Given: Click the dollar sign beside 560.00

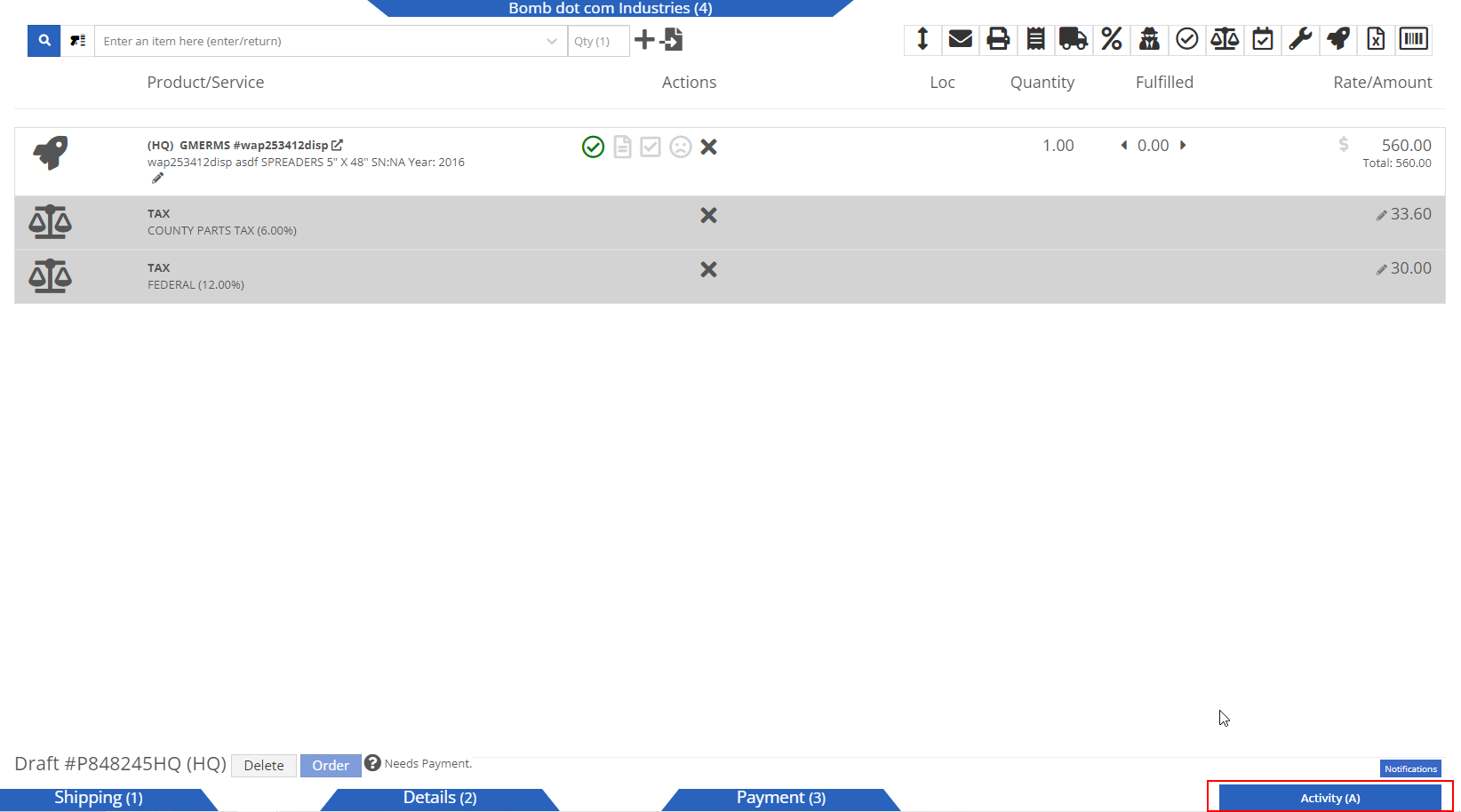Looking at the screenshot, I should coord(1344,144).
